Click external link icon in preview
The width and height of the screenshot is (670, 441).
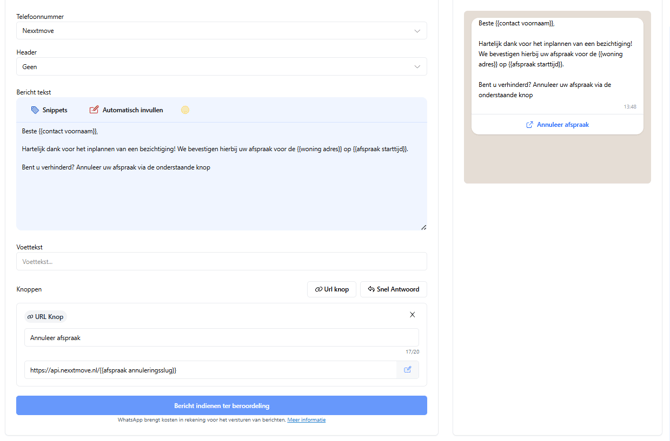529,125
